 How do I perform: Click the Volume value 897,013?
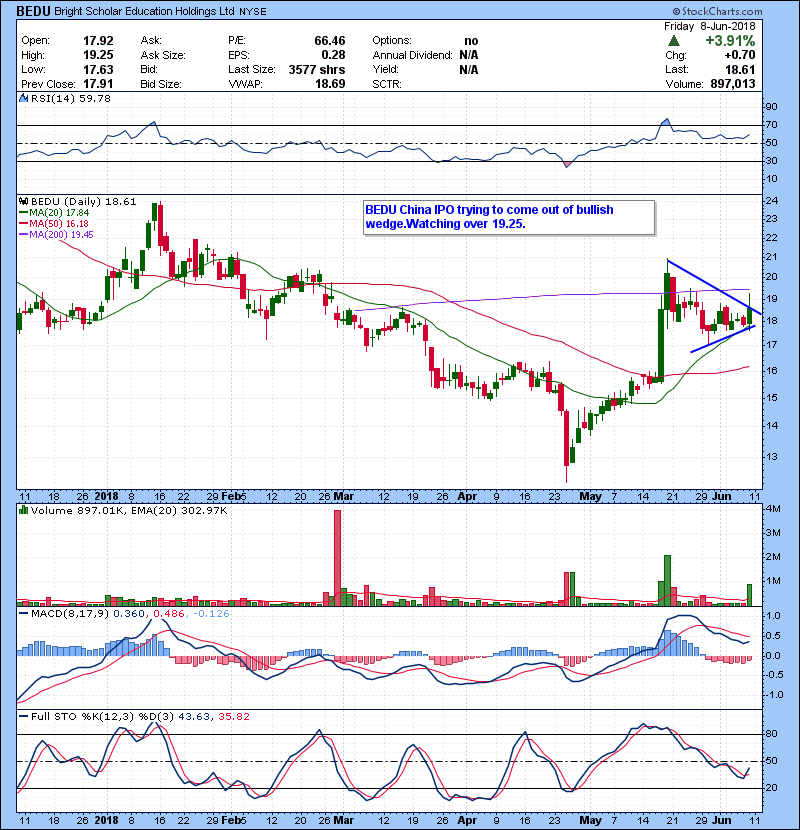pyautogui.click(x=732, y=84)
